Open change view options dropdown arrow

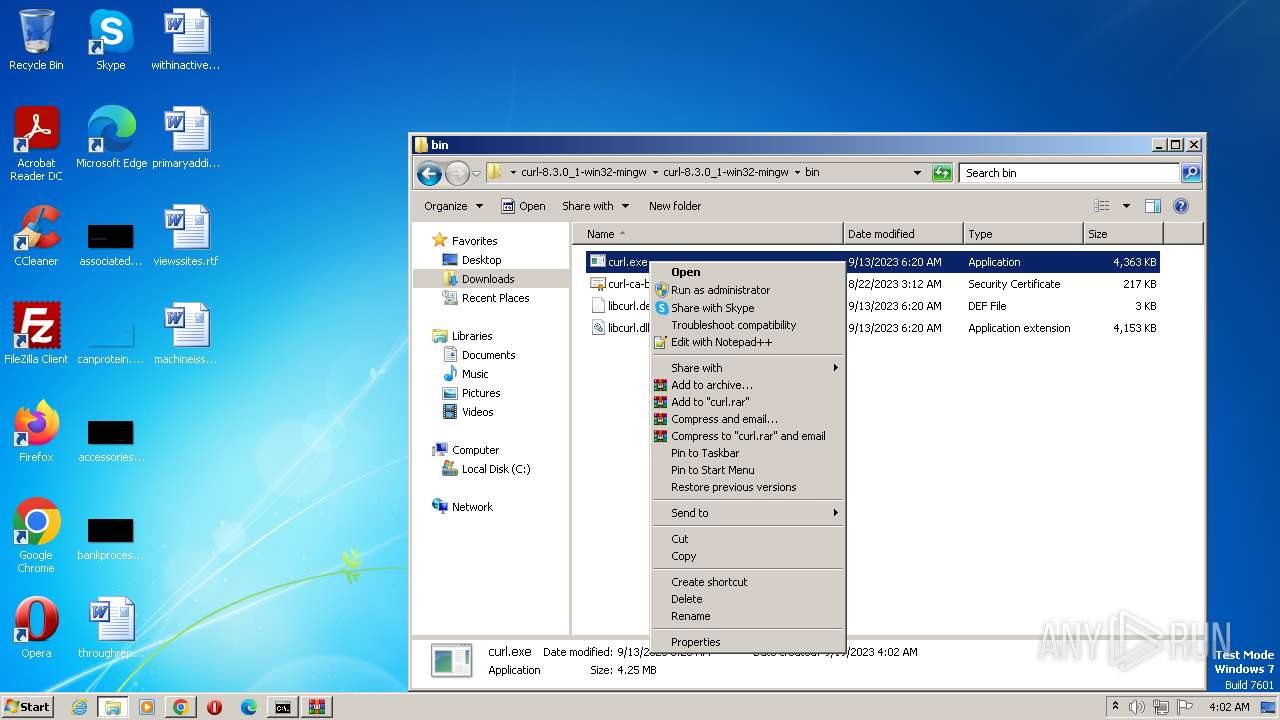1126,206
